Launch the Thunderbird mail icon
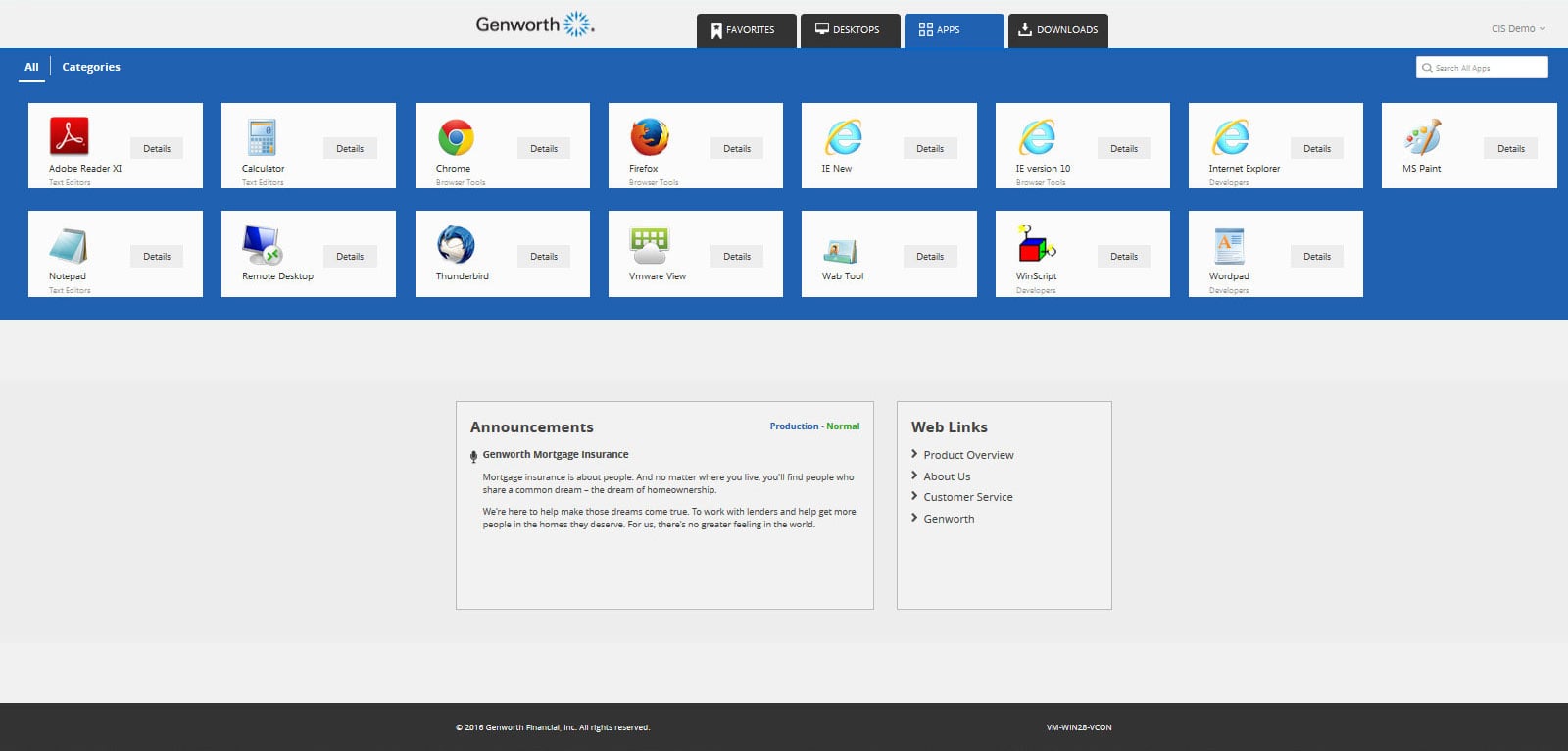1568x751 pixels. pyautogui.click(x=456, y=245)
